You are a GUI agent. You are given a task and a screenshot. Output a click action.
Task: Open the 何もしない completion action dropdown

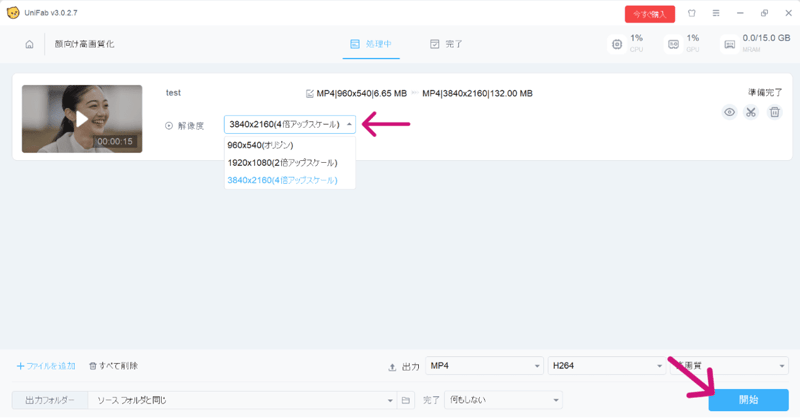click(504, 400)
